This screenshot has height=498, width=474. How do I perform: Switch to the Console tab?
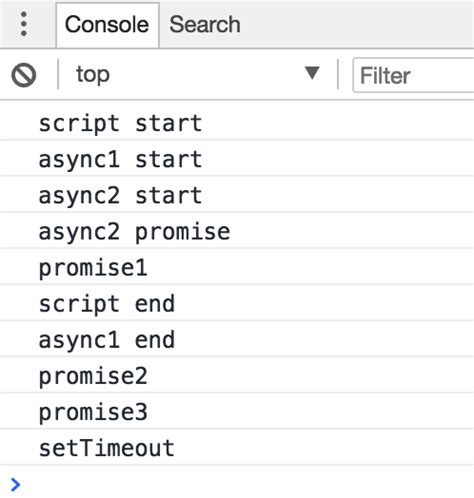pos(107,25)
